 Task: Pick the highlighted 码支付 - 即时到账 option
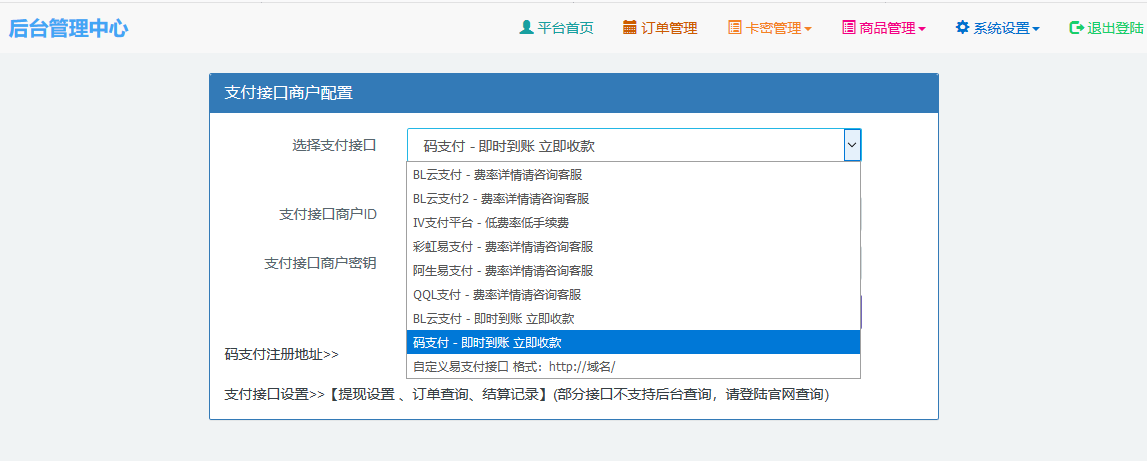494,342
